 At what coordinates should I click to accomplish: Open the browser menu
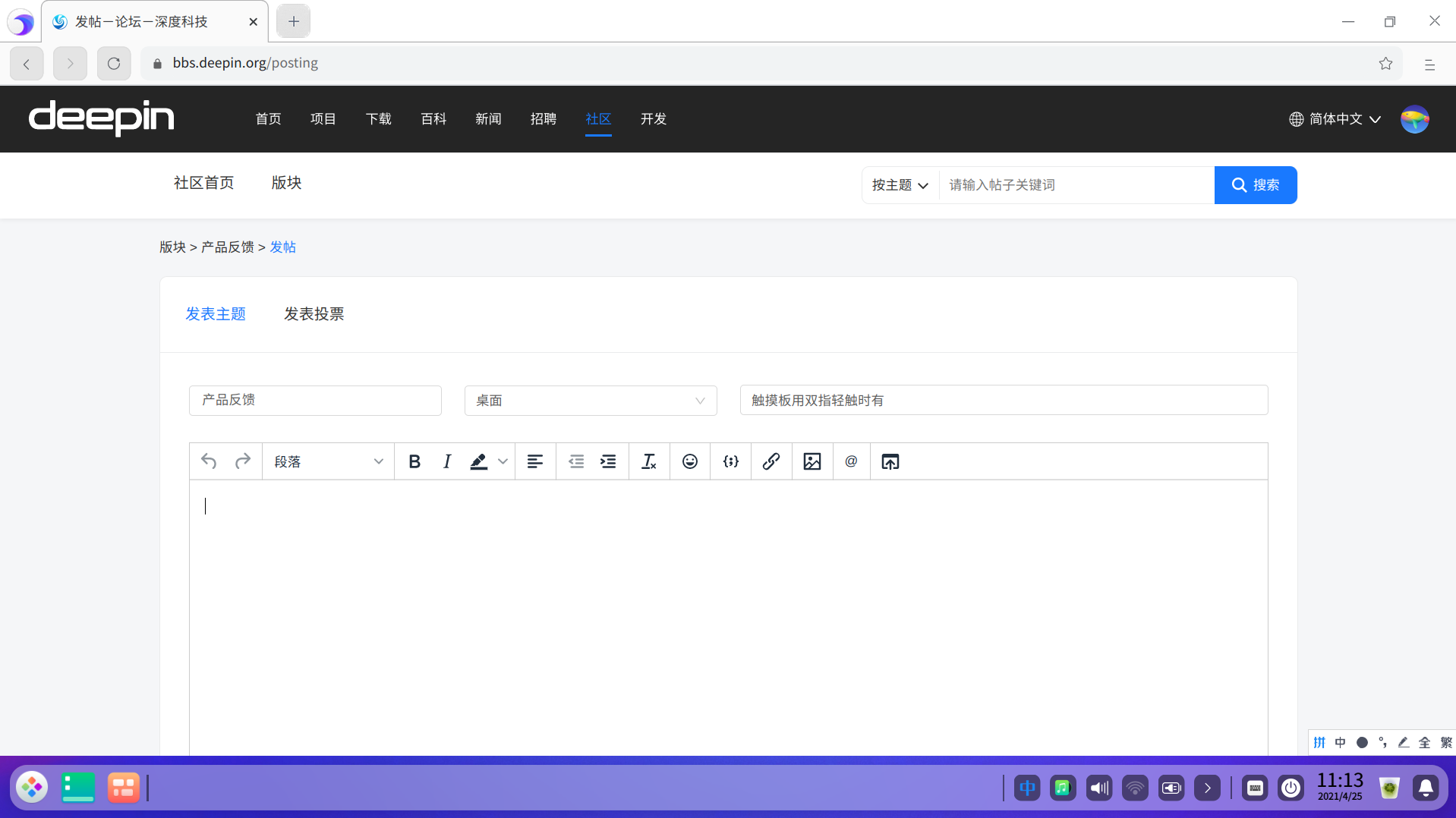click(1429, 64)
